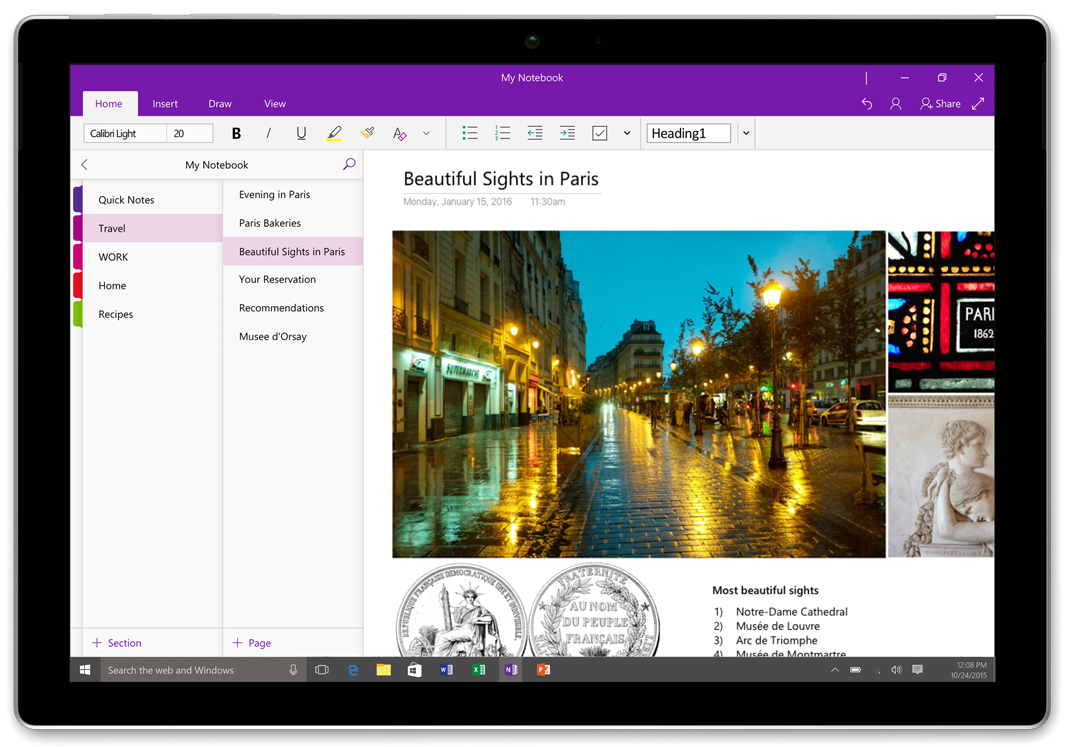Increase the paragraph indent
Screen dimensions: 1077x747
click(x=567, y=133)
